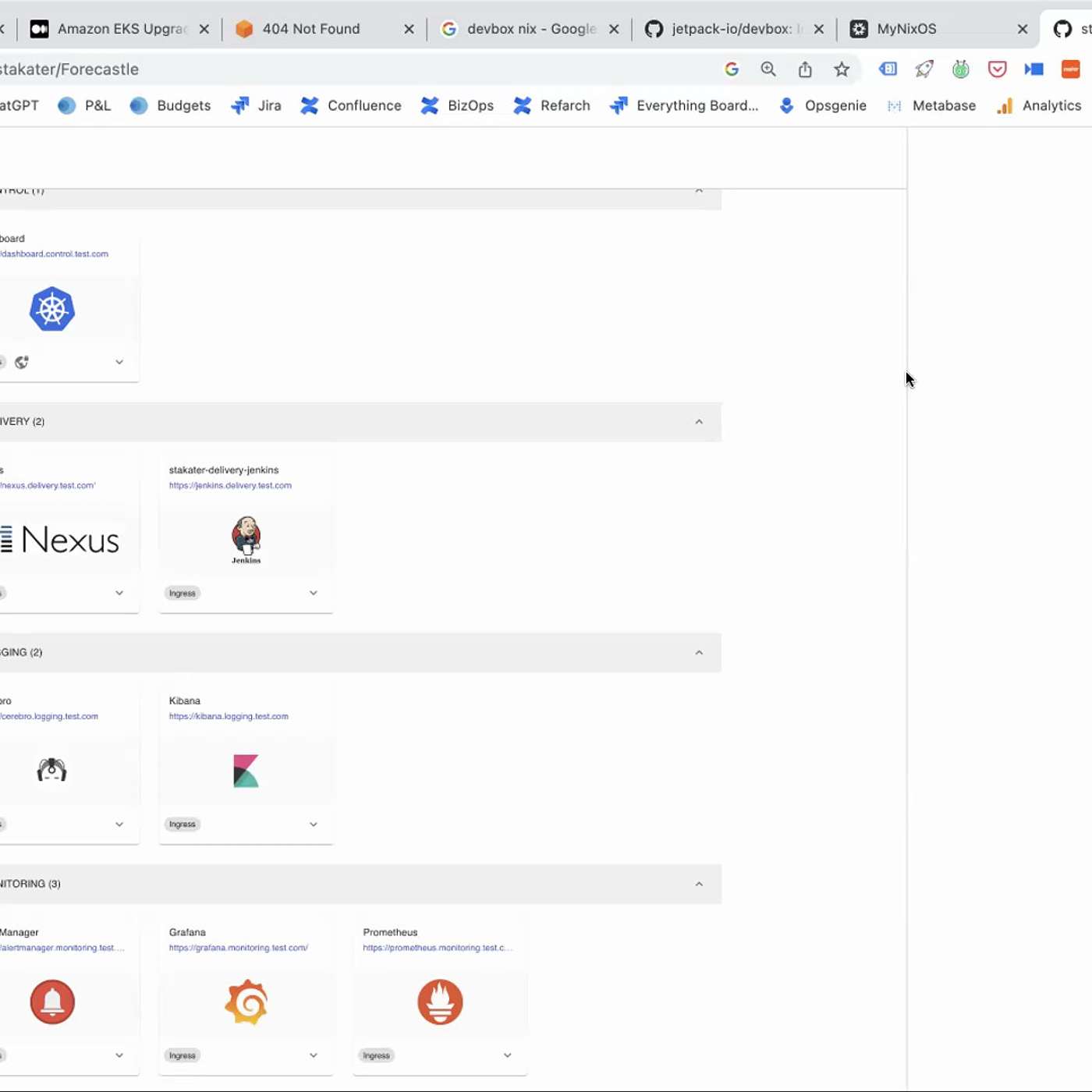1092x1092 pixels.
Task: Collapse the Delivery section
Action: (x=699, y=422)
